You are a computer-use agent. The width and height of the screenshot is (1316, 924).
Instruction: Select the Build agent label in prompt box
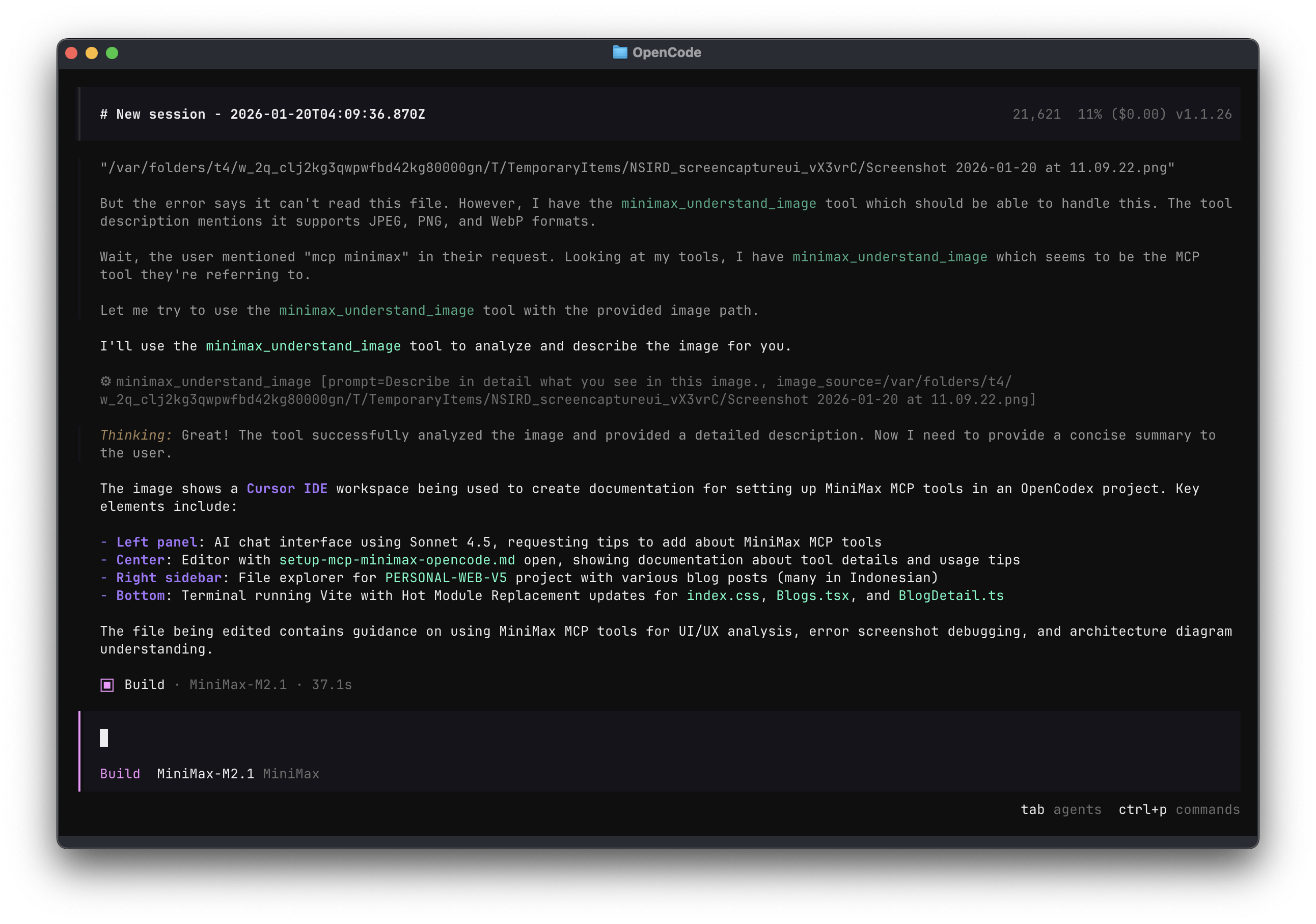click(120, 774)
